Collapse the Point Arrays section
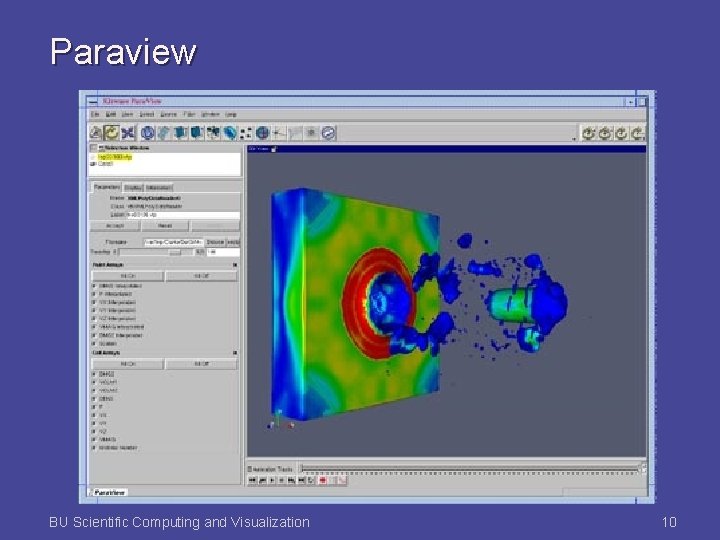 235,265
